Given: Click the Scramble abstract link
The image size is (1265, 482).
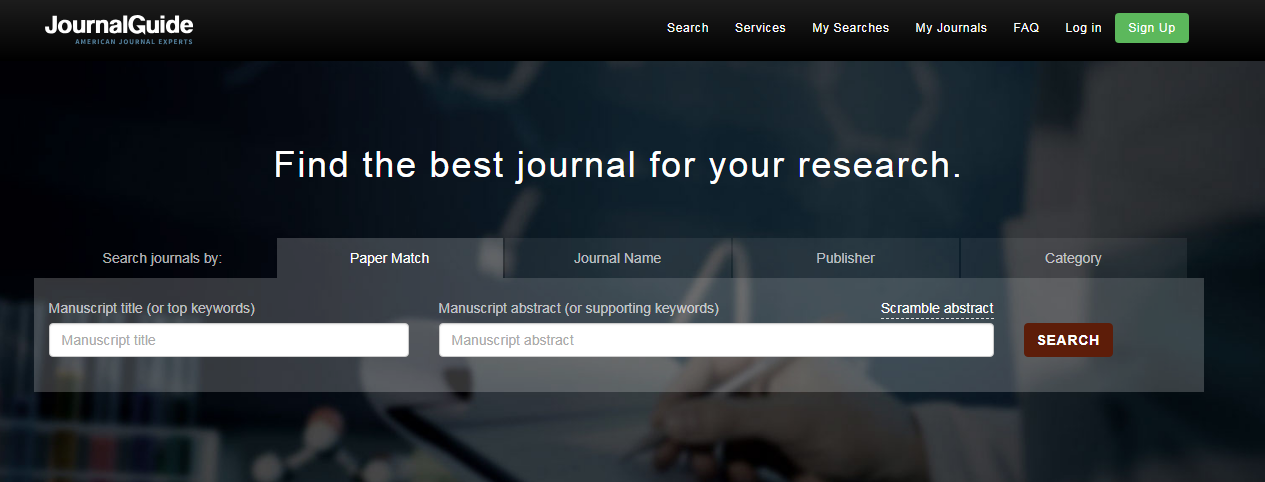Looking at the screenshot, I should [937, 308].
